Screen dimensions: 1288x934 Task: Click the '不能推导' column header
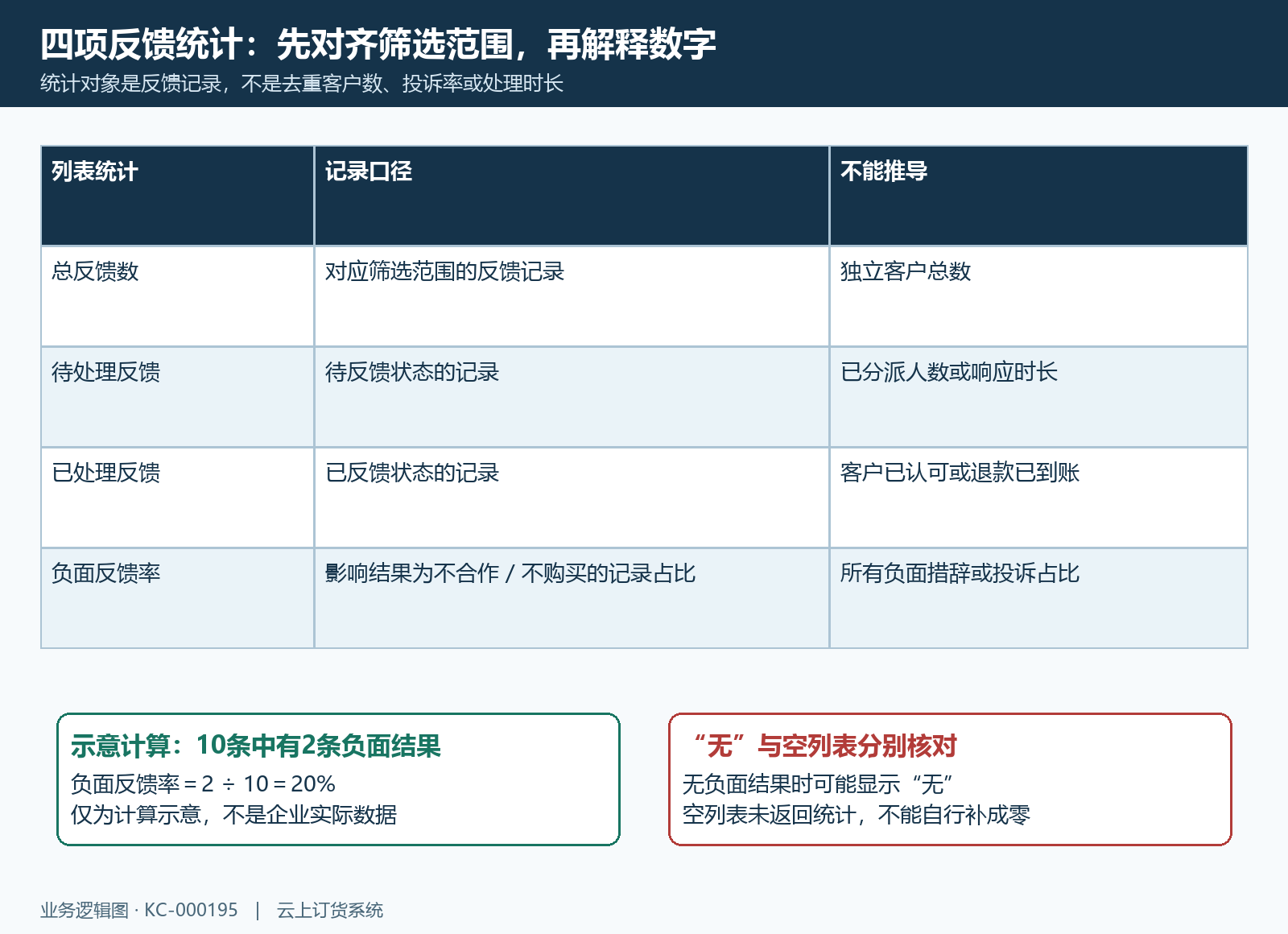(x=1038, y=196)
